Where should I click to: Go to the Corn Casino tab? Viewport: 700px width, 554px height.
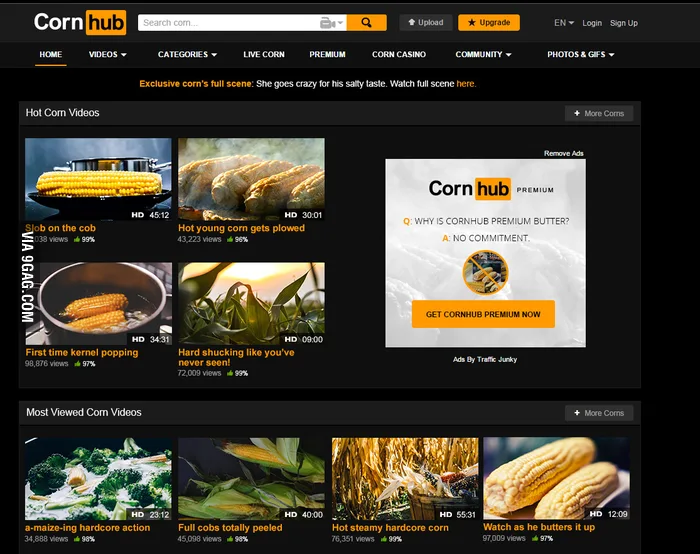pyautogui.click(x=399, y=54)
